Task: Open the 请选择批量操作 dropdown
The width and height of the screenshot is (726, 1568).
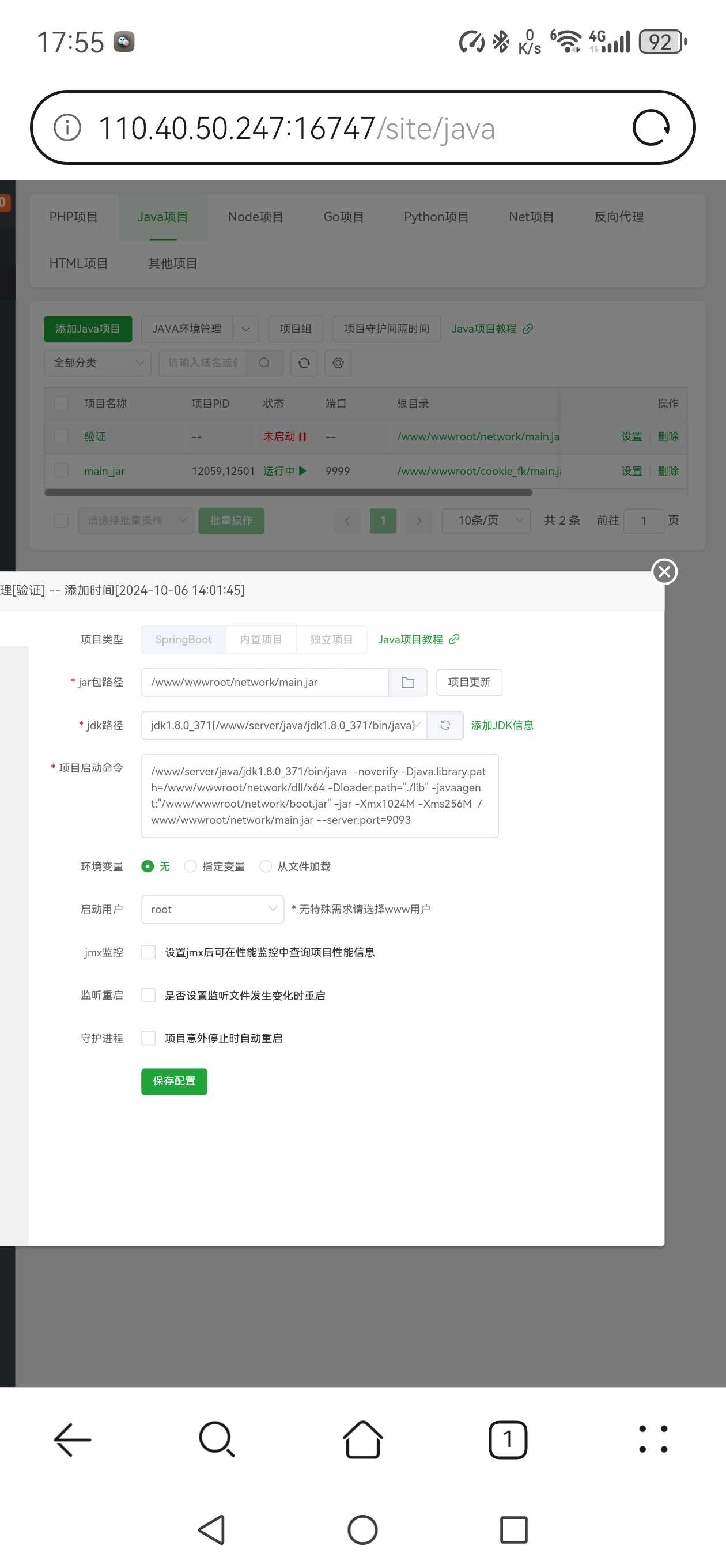Action: pos(136,521)
